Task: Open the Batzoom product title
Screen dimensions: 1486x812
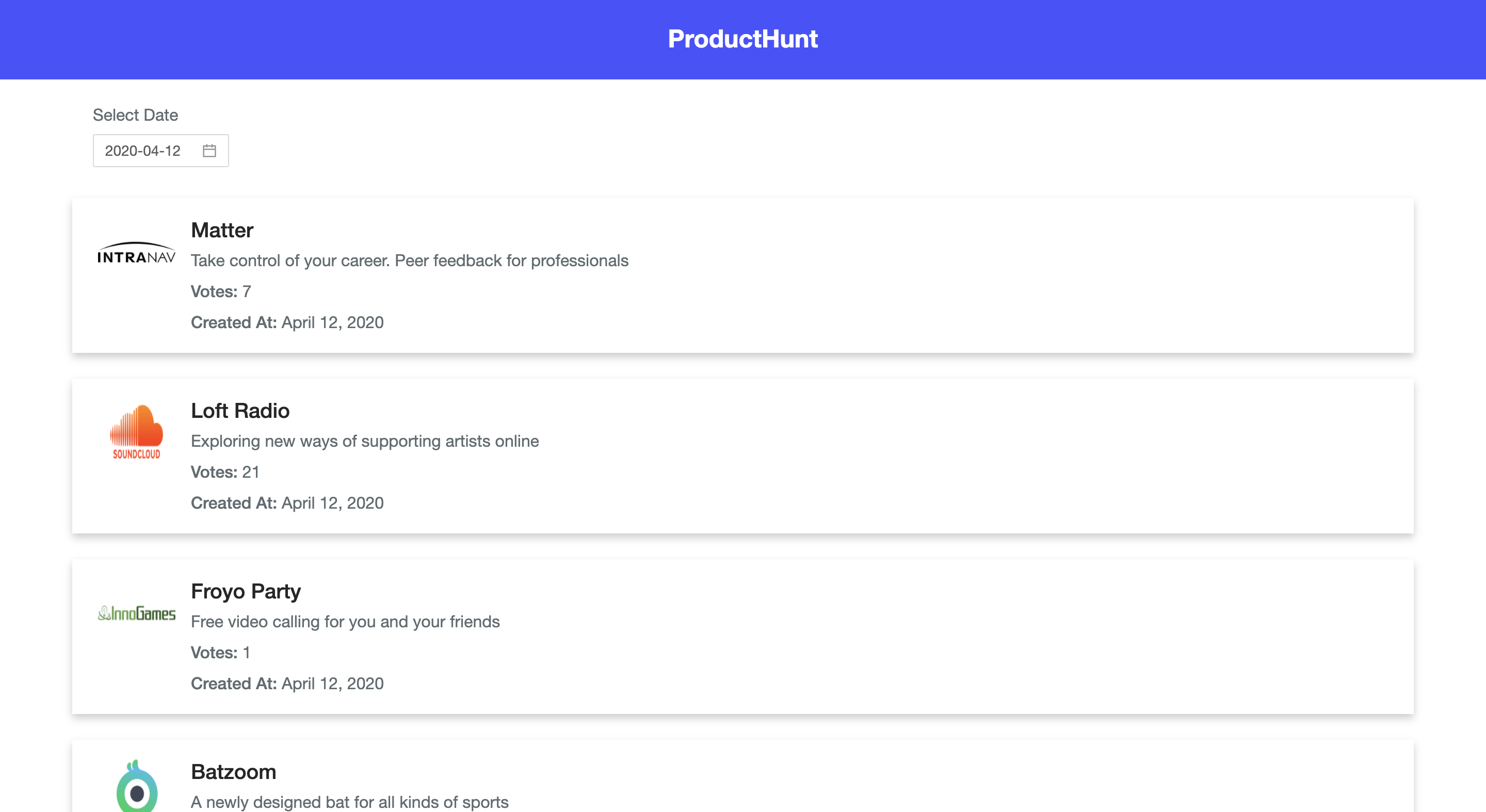Action: tap(234, 772)
